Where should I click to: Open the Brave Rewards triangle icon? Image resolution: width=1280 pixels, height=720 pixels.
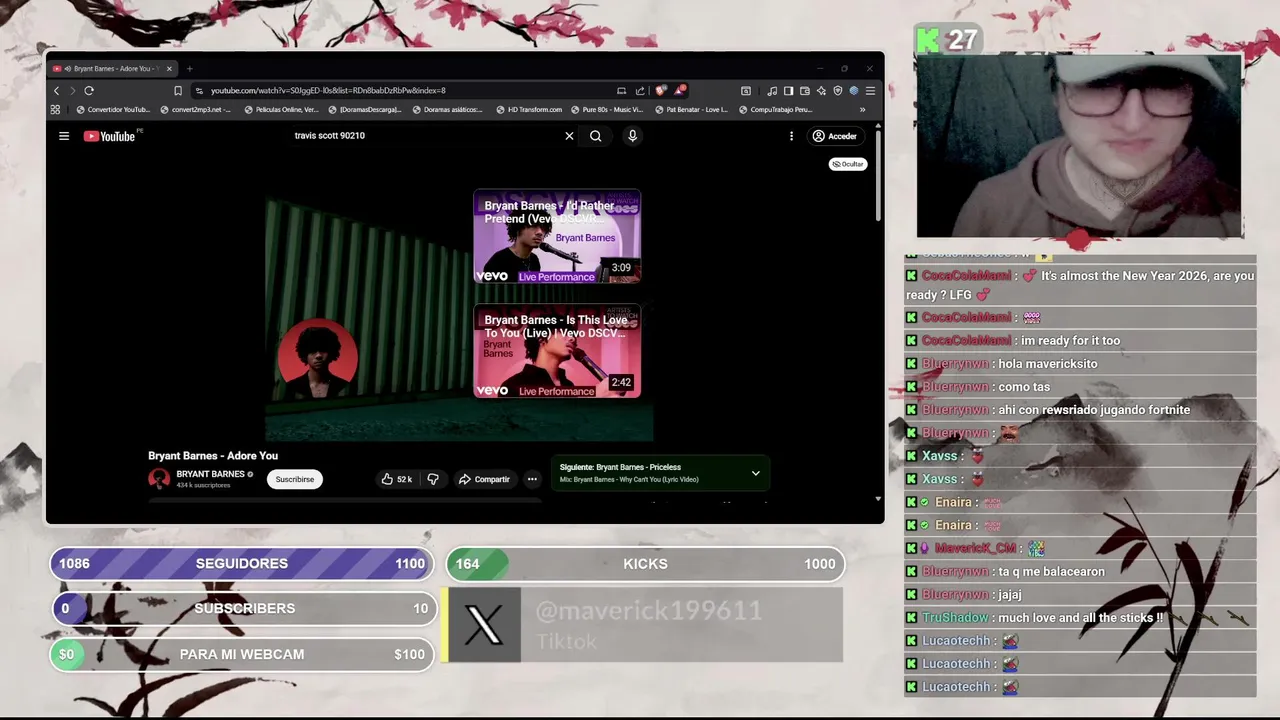(680, 90)
